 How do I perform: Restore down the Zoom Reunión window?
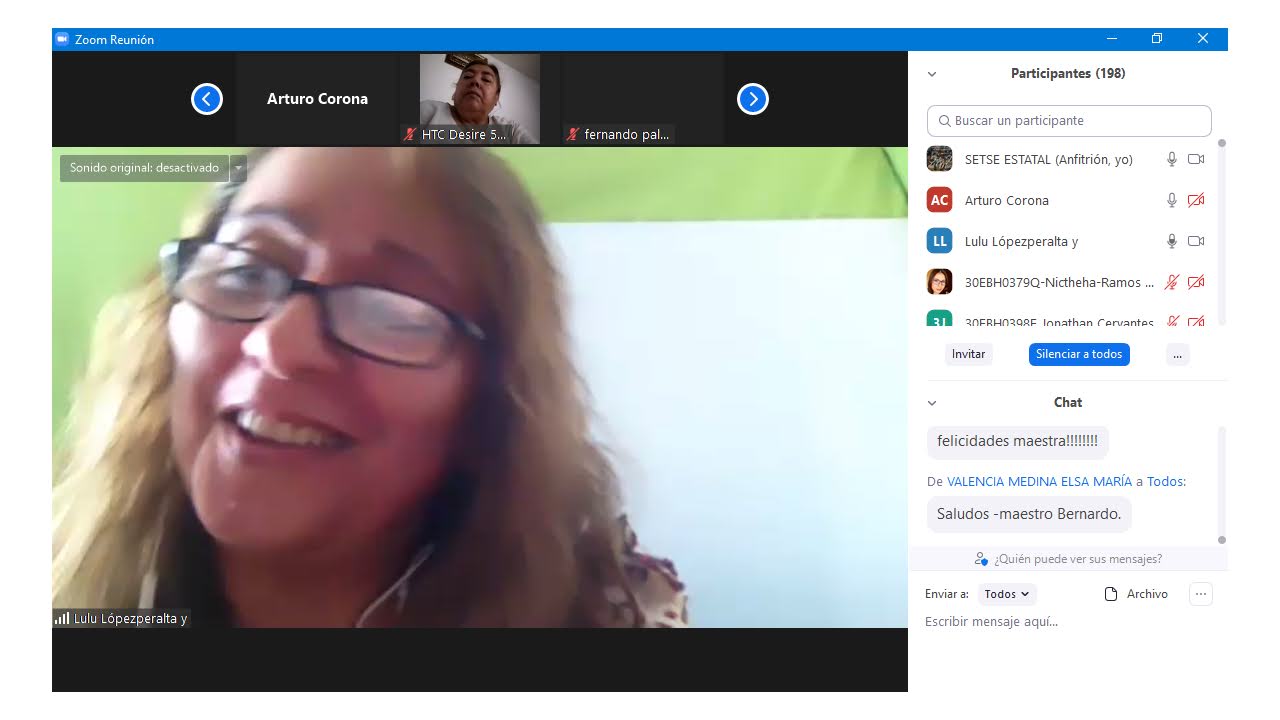coord(1157,39)
